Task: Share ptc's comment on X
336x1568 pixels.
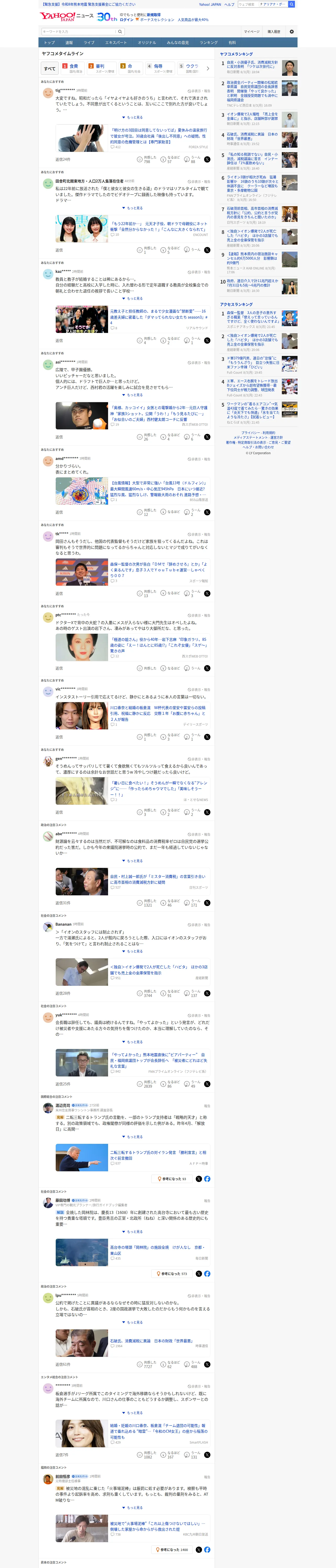Action: [x=207, y=668]
